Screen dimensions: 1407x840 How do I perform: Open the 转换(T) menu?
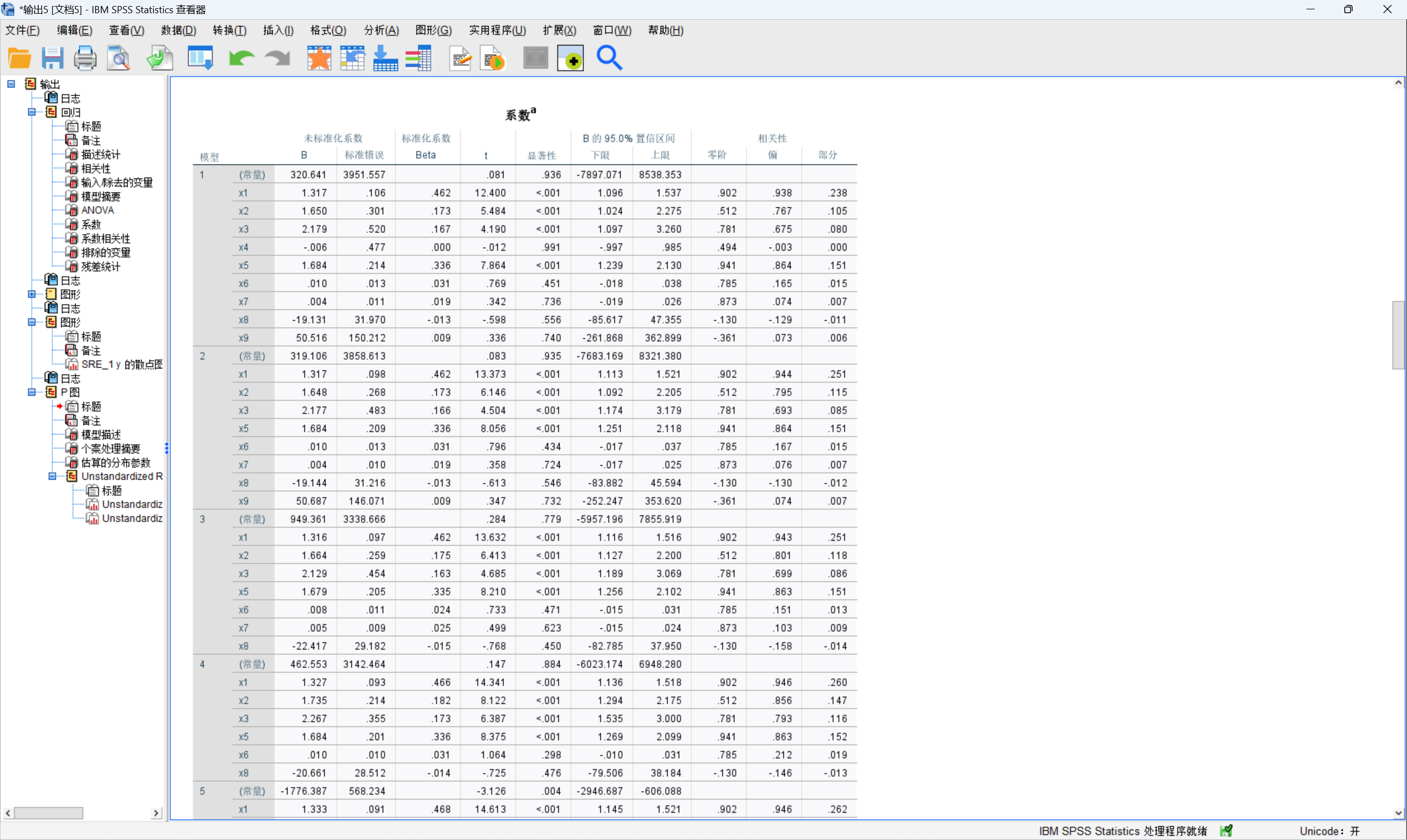pos(229,31)
